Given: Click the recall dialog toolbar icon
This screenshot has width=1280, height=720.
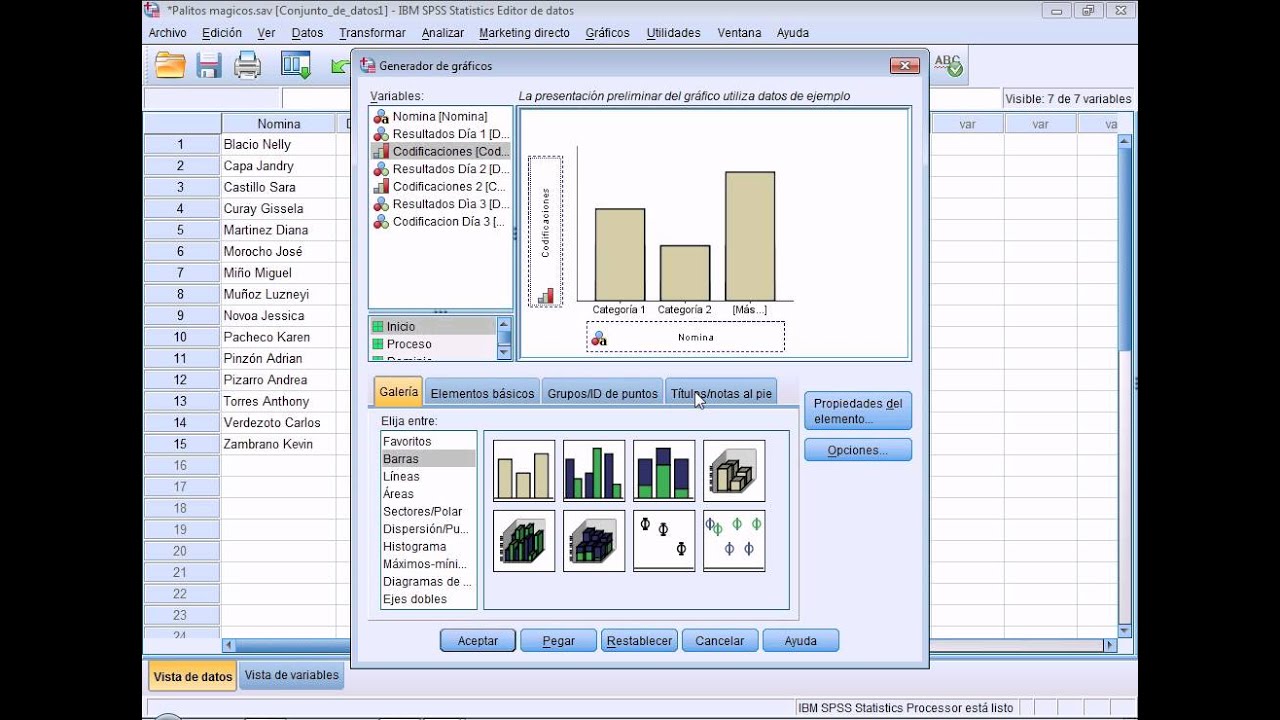Looking at the screenshot, I should pyautogui.click(x=296, y=66).
